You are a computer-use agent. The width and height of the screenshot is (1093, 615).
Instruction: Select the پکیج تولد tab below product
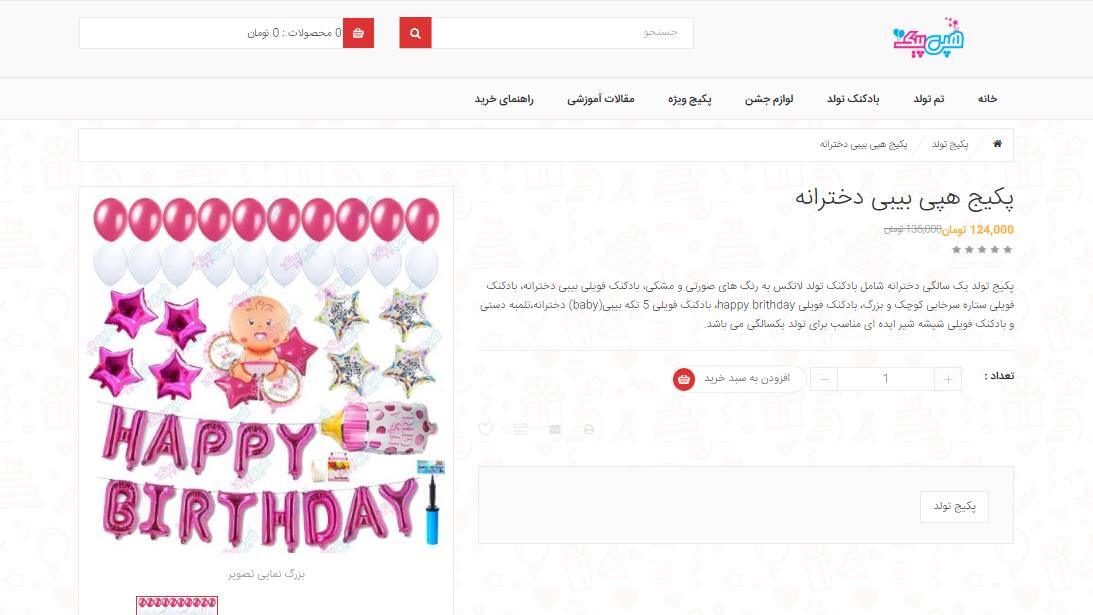[x=954, y=506]
